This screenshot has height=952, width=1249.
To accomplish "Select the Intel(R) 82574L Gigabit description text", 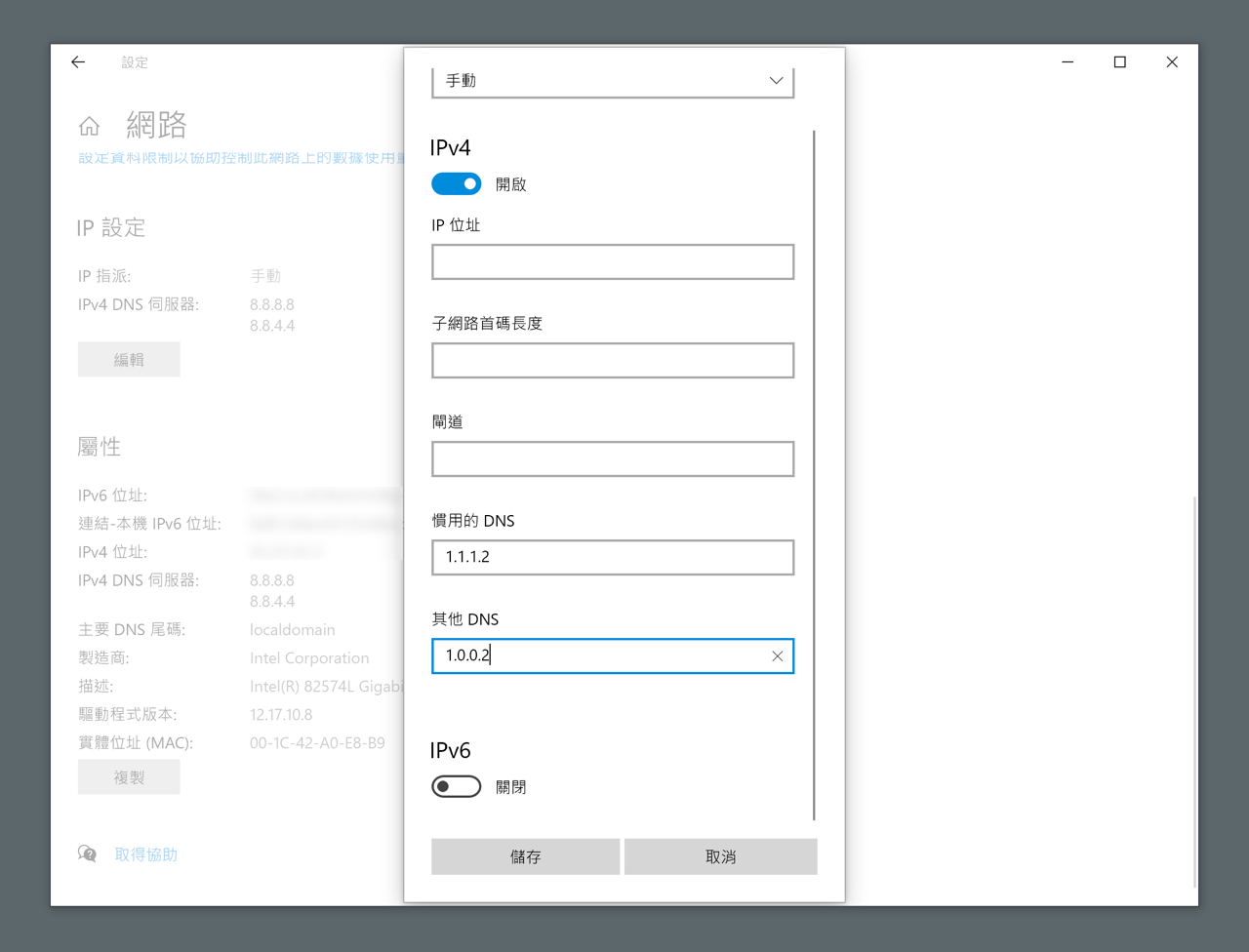I will tap(326, 687).
